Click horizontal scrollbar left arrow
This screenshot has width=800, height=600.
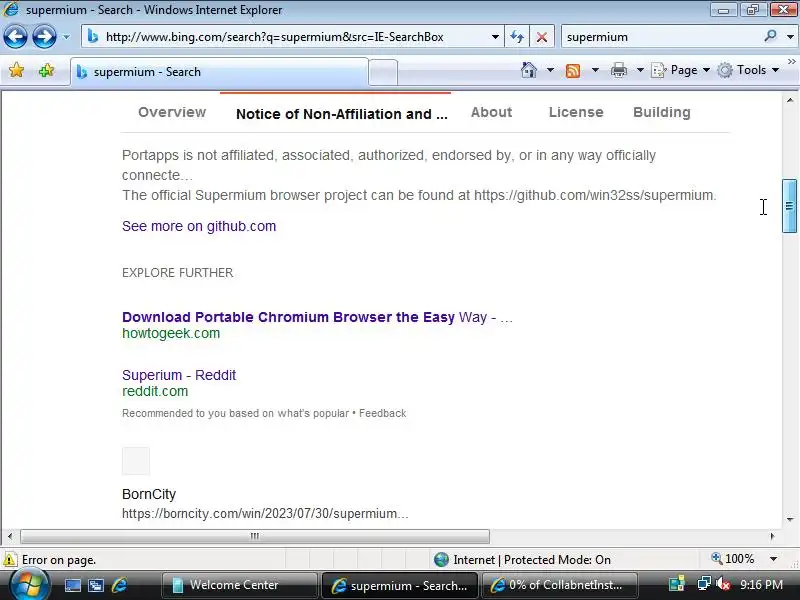click(x=10, y=536)
